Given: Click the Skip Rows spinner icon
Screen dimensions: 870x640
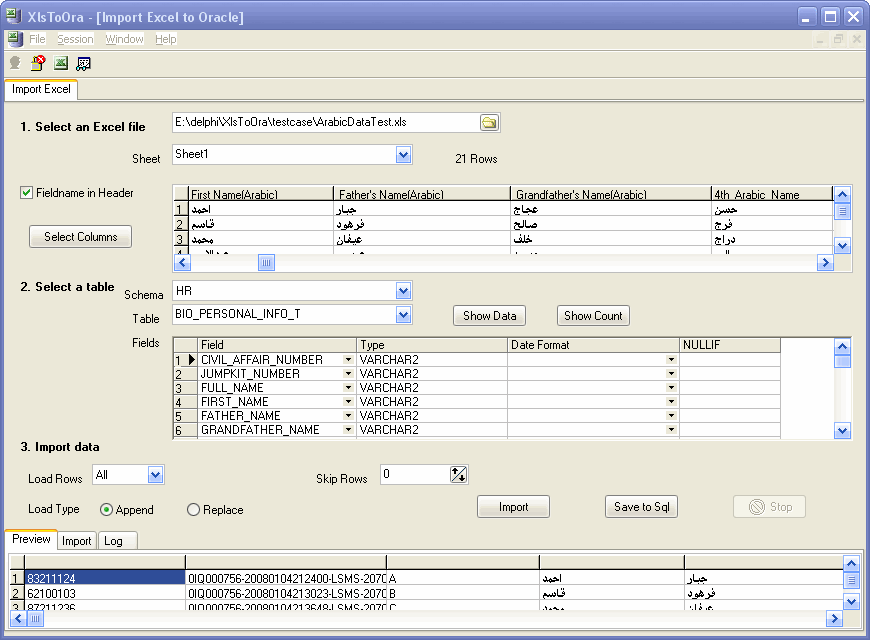Looking at the screenshot, I should tap(458, 475).
